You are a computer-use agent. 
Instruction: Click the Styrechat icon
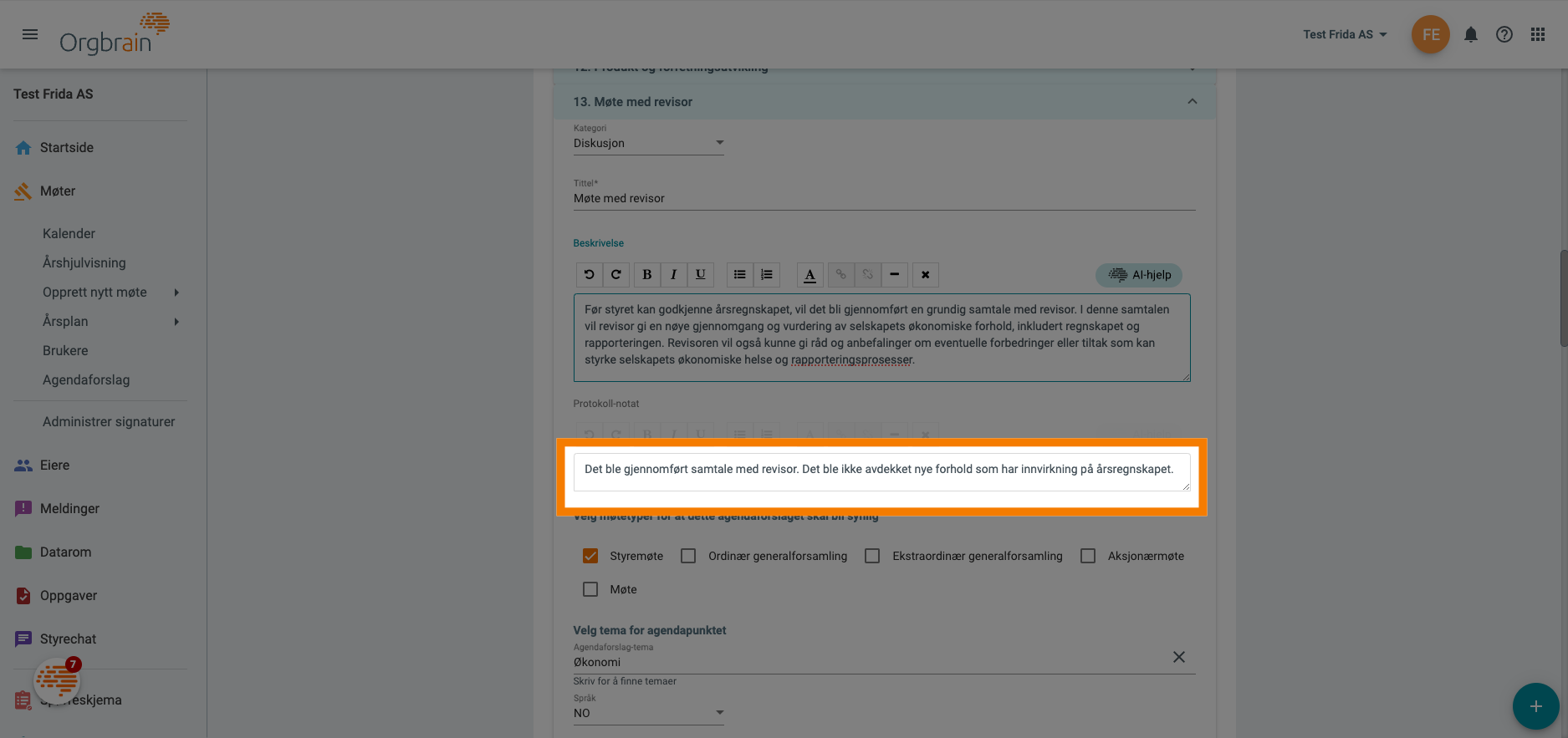point(23,639)
